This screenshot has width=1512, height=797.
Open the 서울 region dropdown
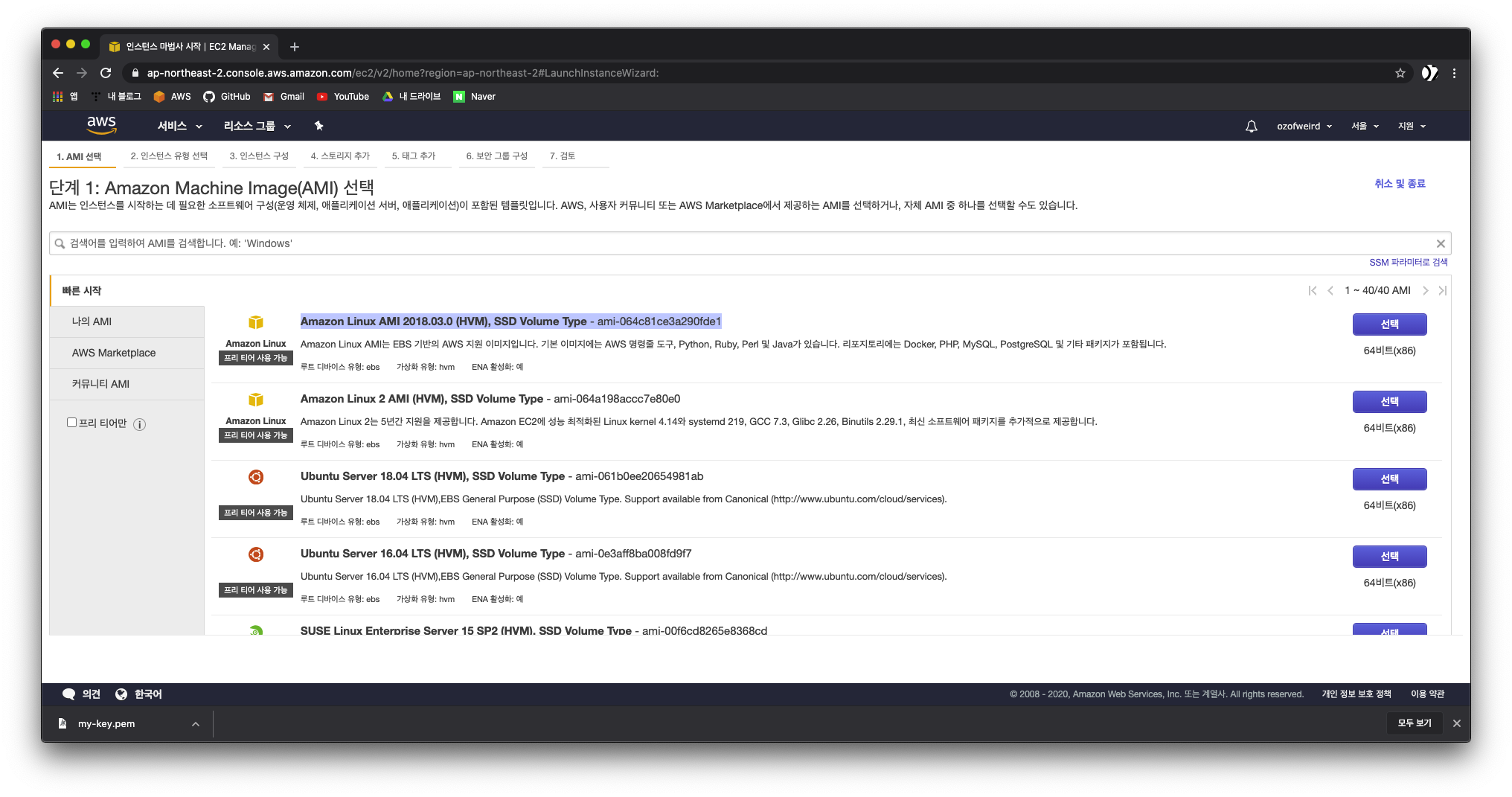(x=1365, y=127)
